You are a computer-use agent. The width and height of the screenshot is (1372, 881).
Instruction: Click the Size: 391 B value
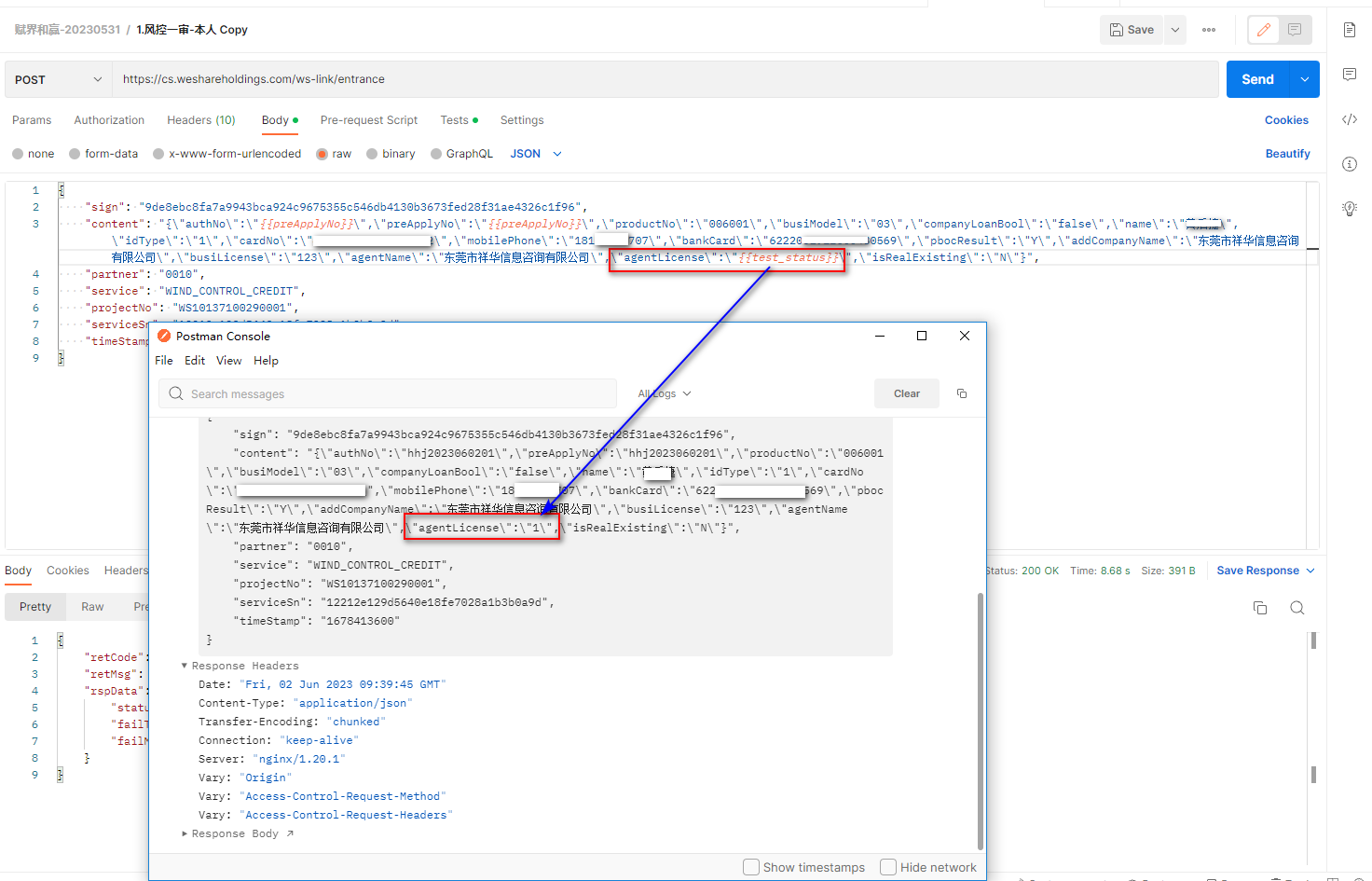(x=1168, y=571)
